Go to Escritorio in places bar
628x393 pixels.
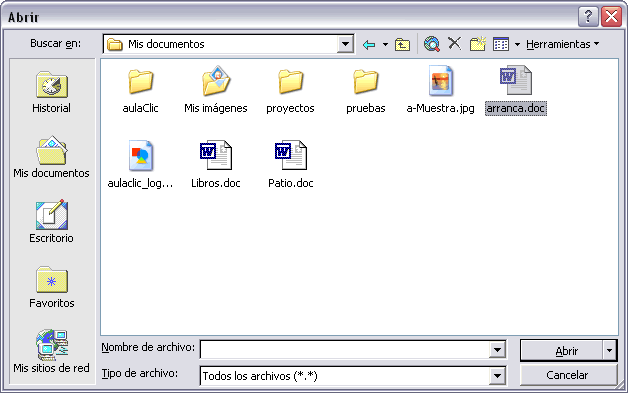coord(51,222)
